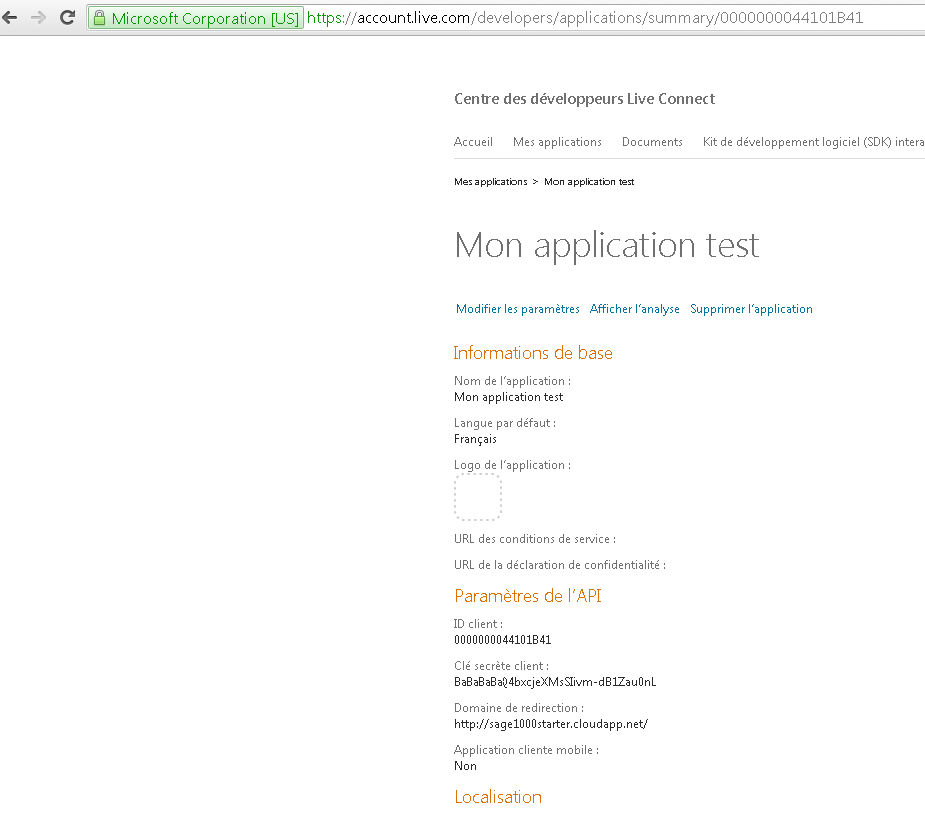
Task: Open the Accueil tab
Action: (473, 142)
